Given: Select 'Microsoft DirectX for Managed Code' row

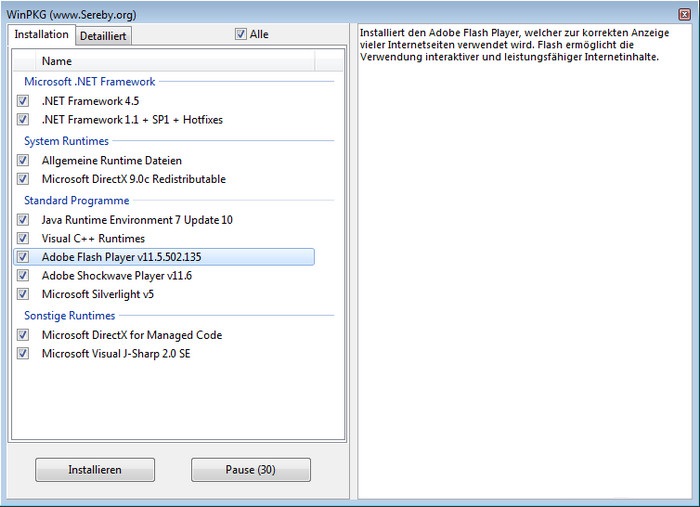Looking at the screenshot, I should coord(164,335).
